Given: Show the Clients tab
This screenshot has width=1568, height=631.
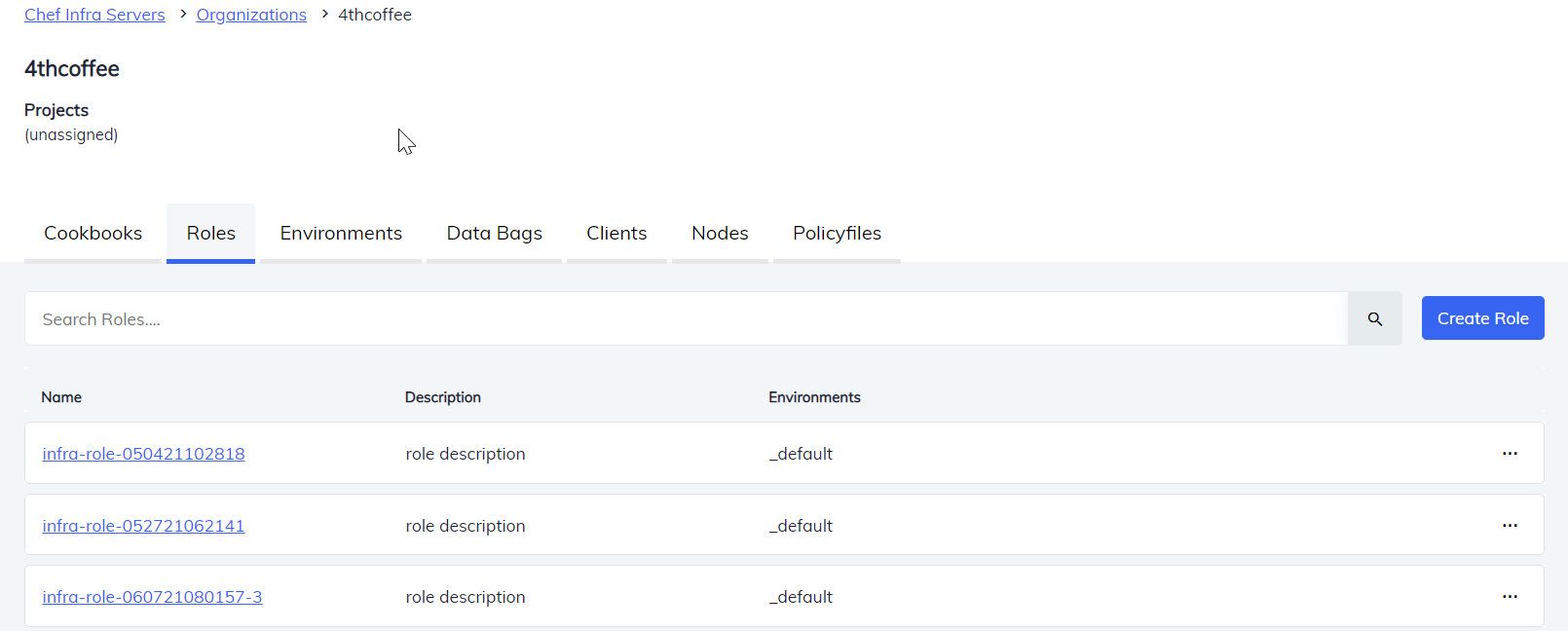Looking at the screenshot, I should (616, 234).
